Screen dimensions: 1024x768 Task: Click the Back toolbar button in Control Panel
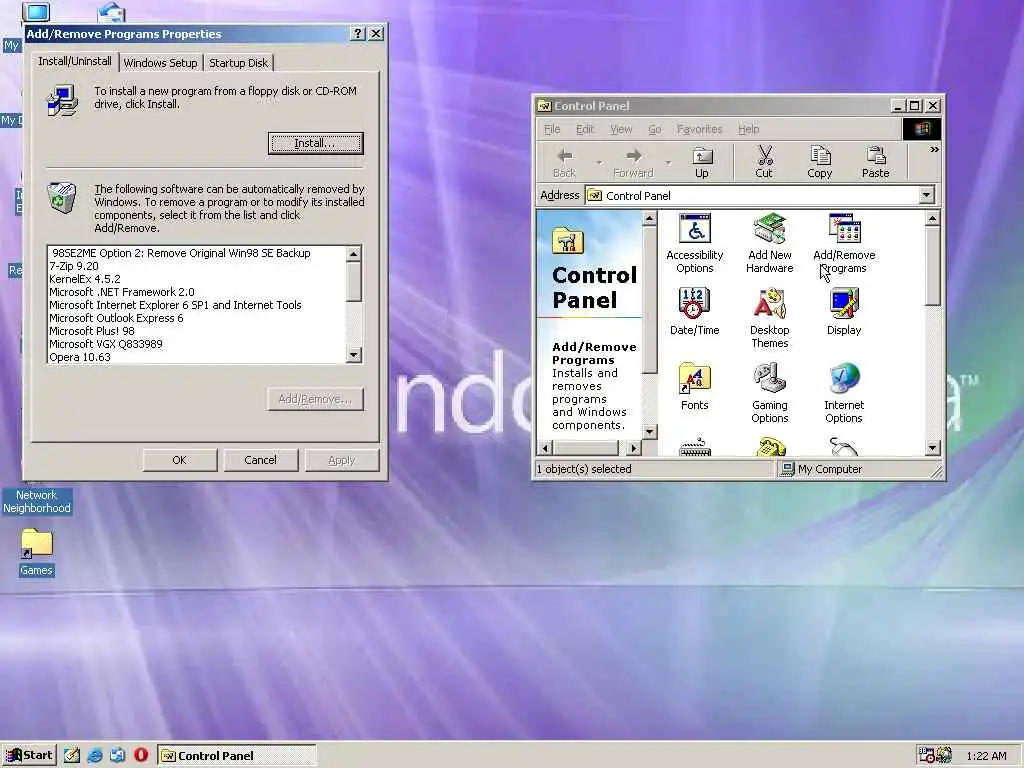point(564,163)
